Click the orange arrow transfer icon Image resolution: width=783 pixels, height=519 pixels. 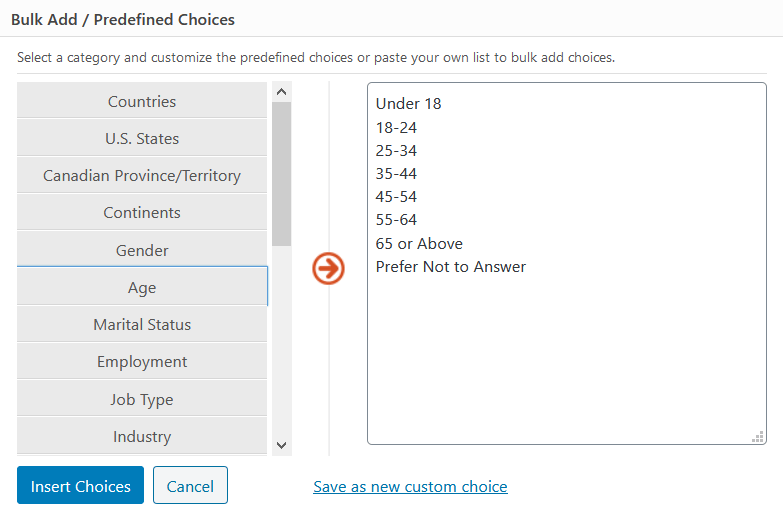(328, 268)
